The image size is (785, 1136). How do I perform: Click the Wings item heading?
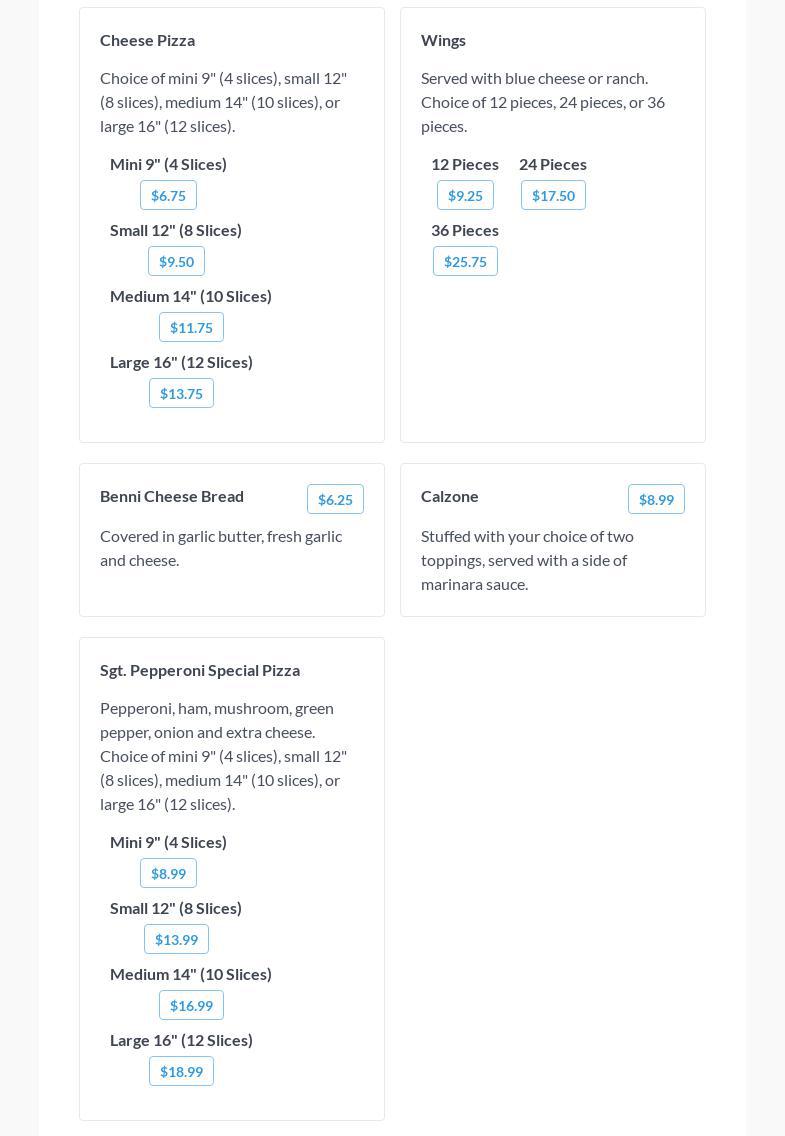tap(443, 40)
